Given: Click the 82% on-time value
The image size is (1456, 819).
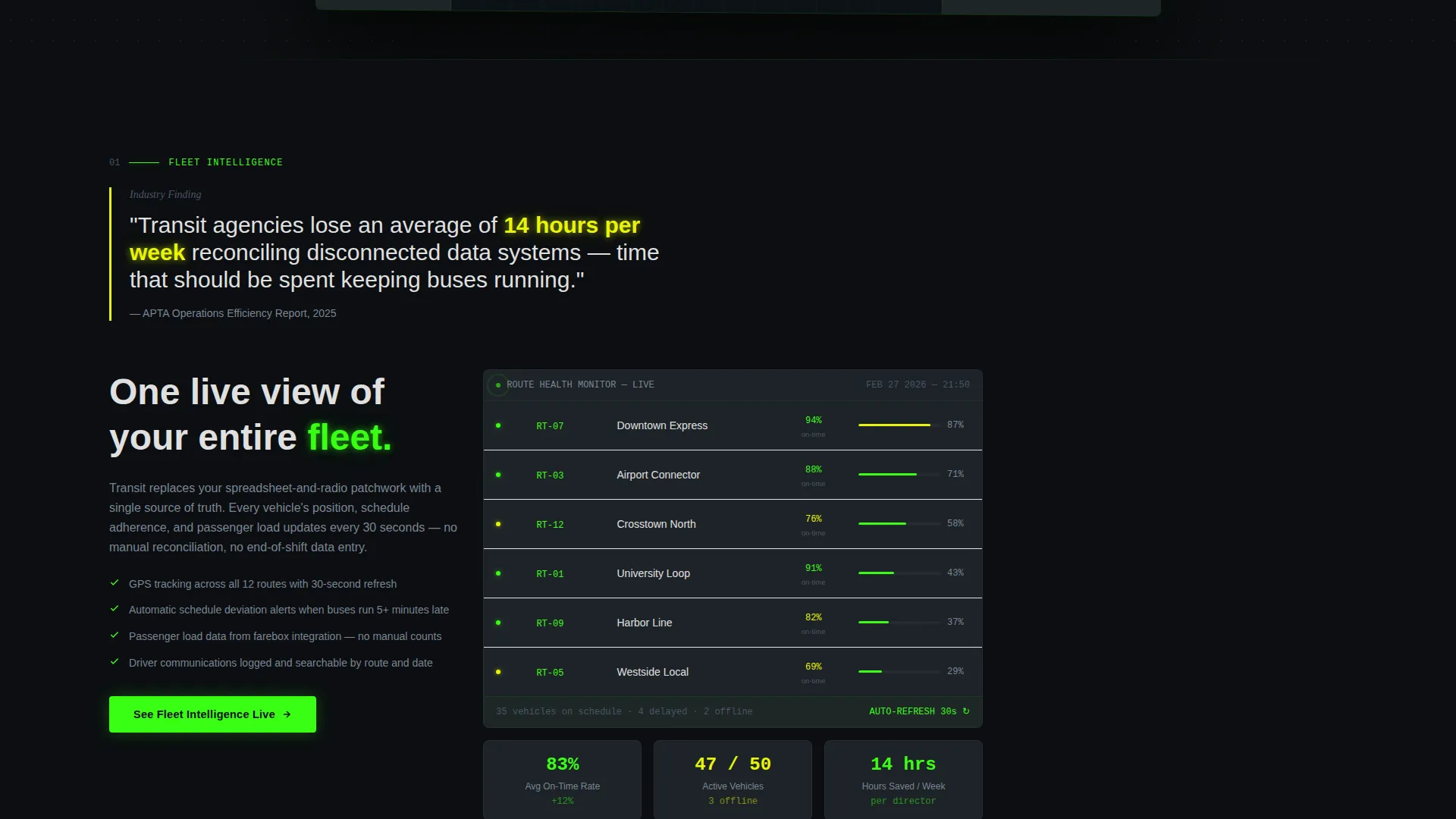Looking at the screenshot, I should pos(814,617).
